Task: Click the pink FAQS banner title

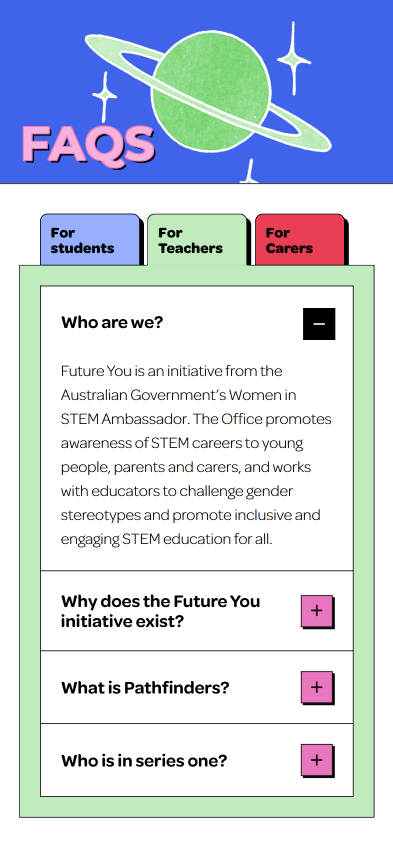Action: [x=88, y=144]
